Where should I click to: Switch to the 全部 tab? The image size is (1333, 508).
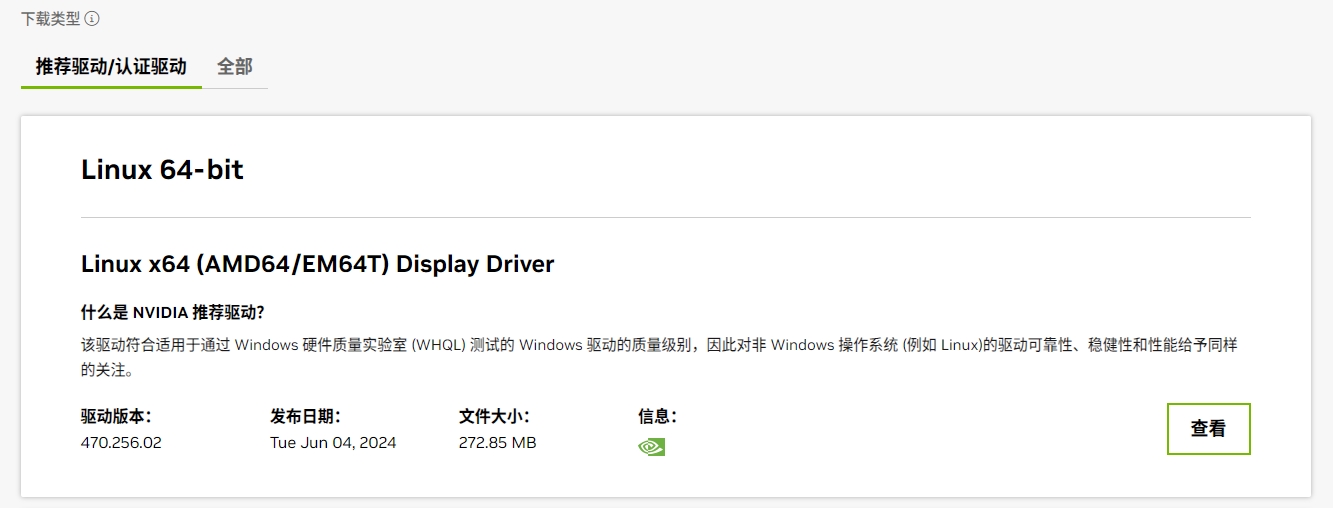(235, 67)
